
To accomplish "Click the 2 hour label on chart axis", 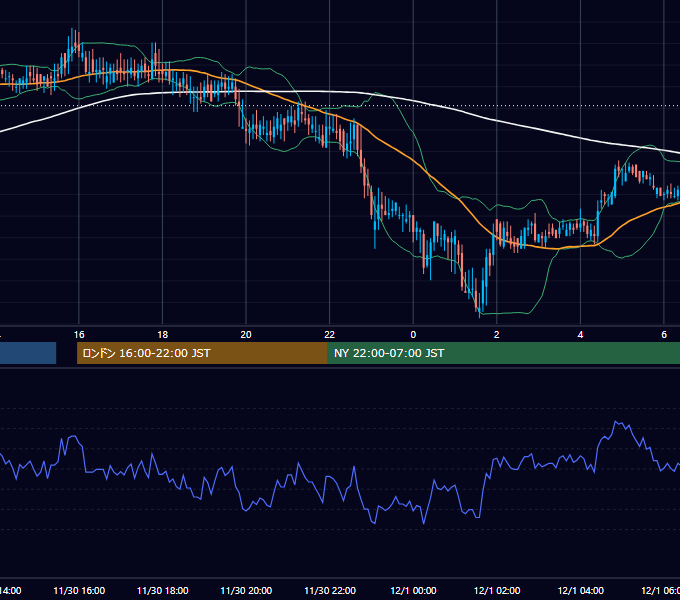I will click(x=497, y=335).
